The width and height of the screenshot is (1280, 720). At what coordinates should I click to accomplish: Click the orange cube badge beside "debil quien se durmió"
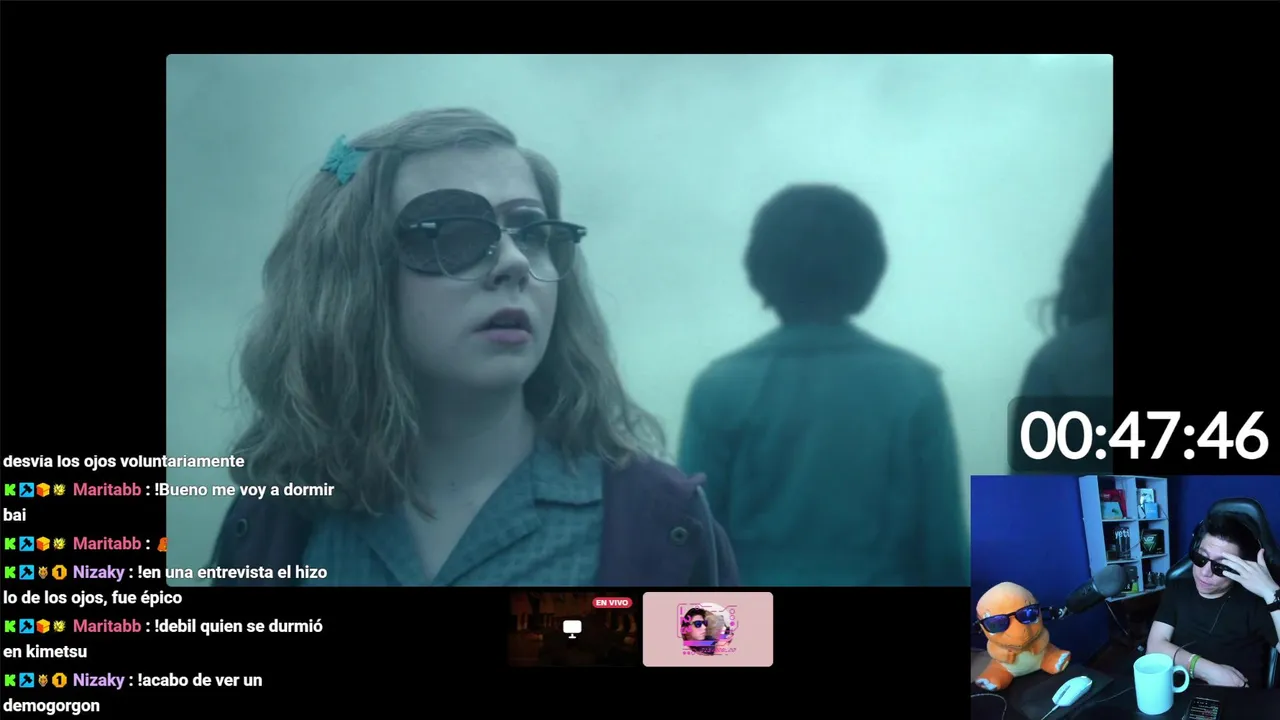pos(42,626)
